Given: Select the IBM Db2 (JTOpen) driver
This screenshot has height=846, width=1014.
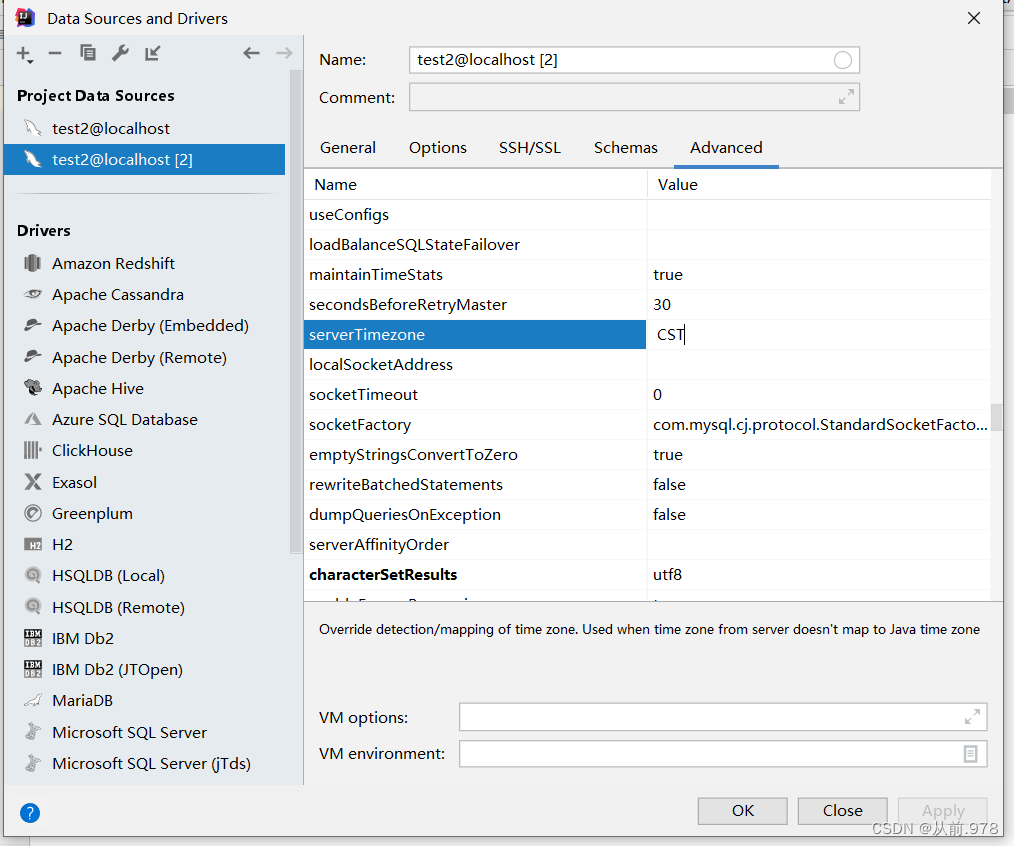Looking at the screenshot, I should click(x=117, y=669).
